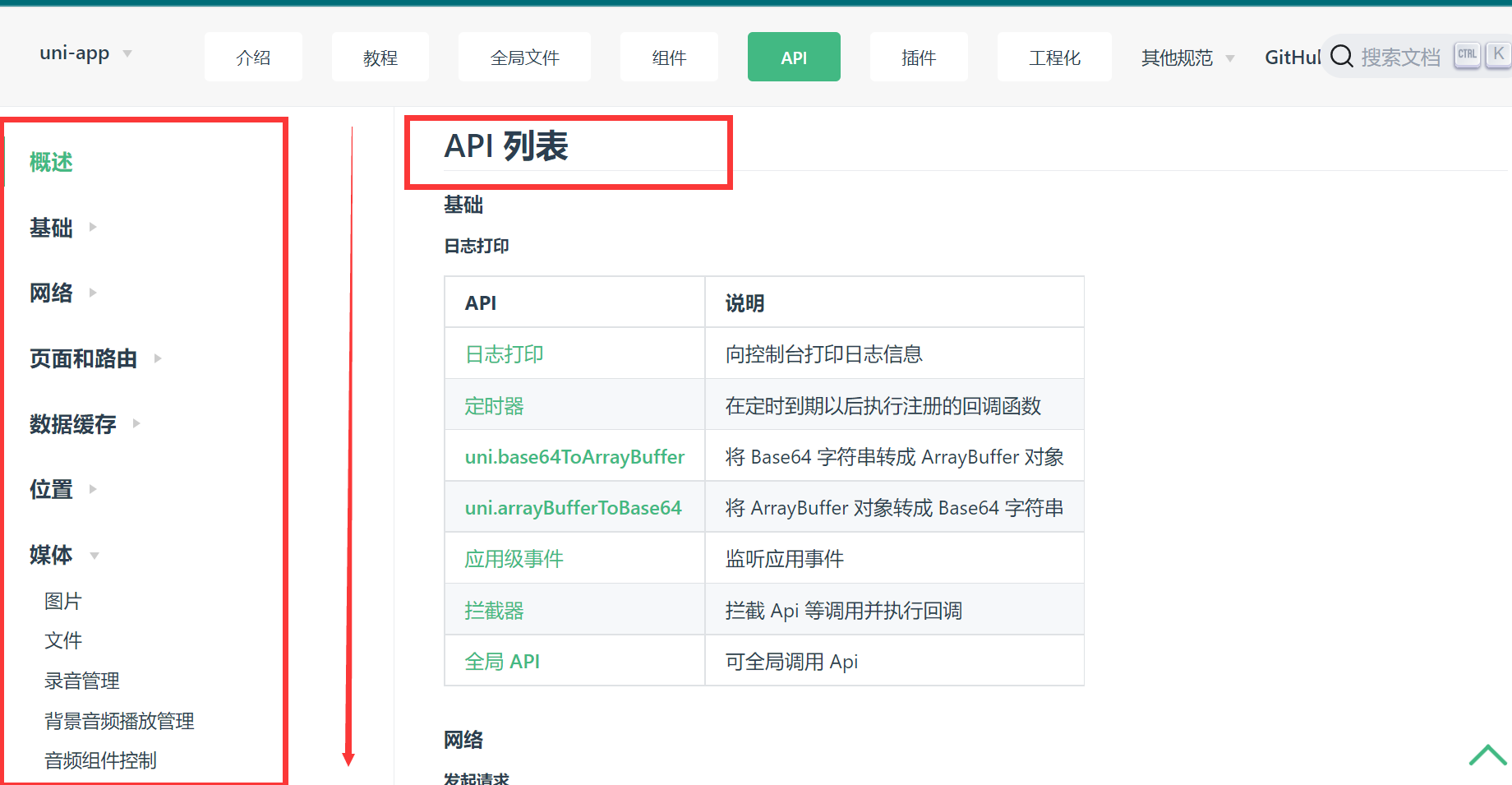Open the 介绍 nav tab

click(x=253, y=57)
